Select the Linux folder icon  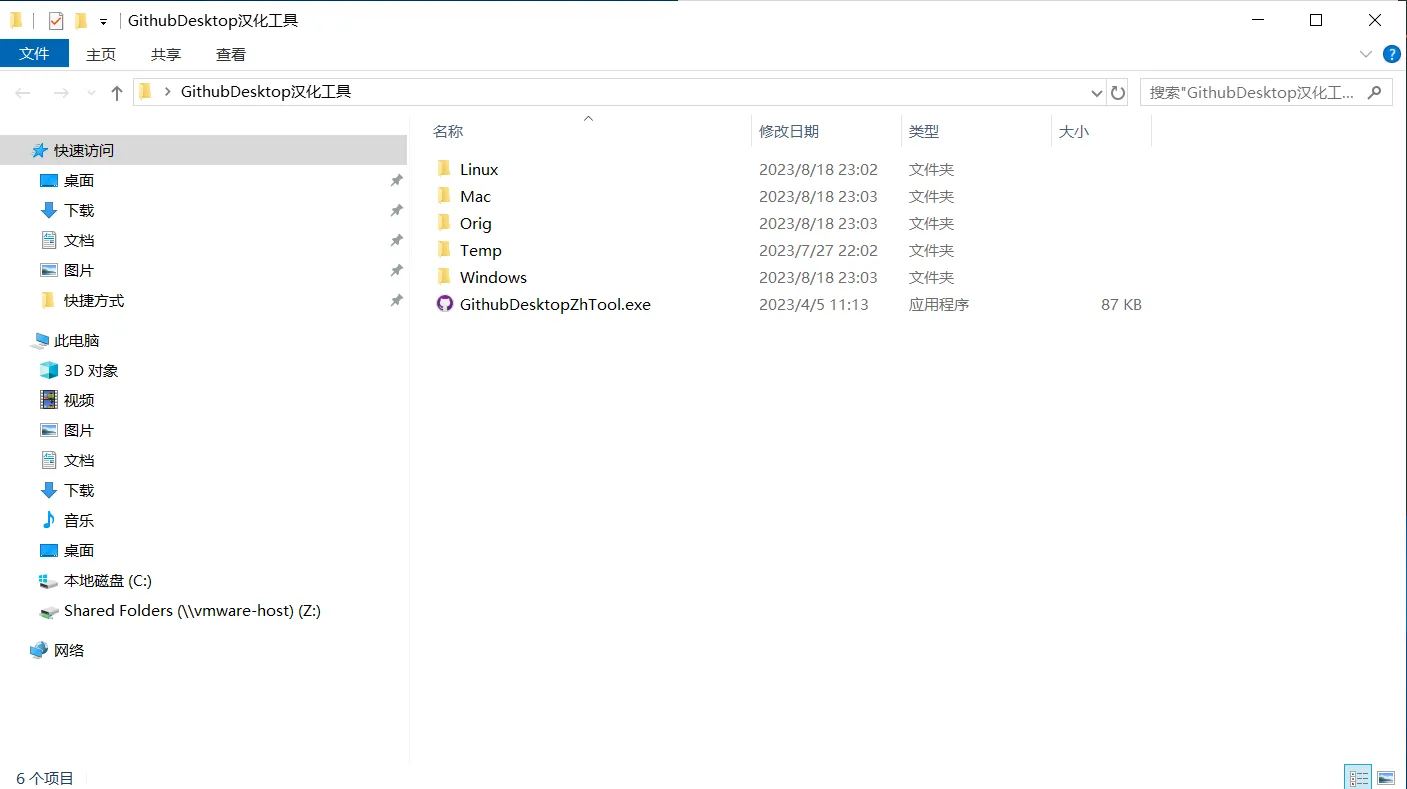(x=445, y=169)
